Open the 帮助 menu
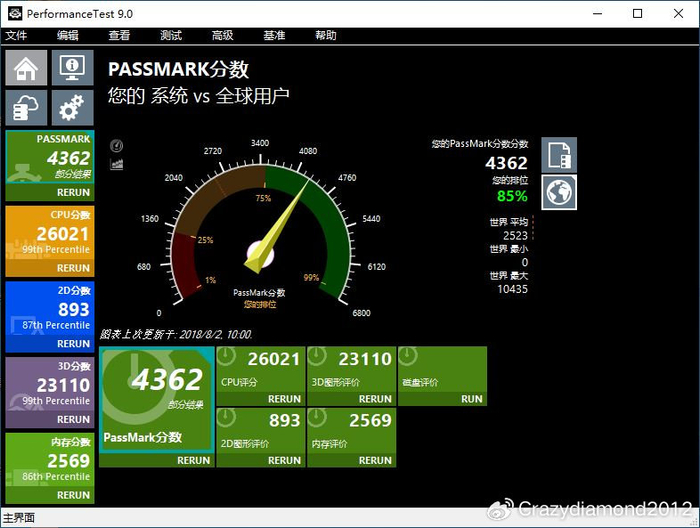700x528 pixels. pyautogui.click(x=326, y=35)
